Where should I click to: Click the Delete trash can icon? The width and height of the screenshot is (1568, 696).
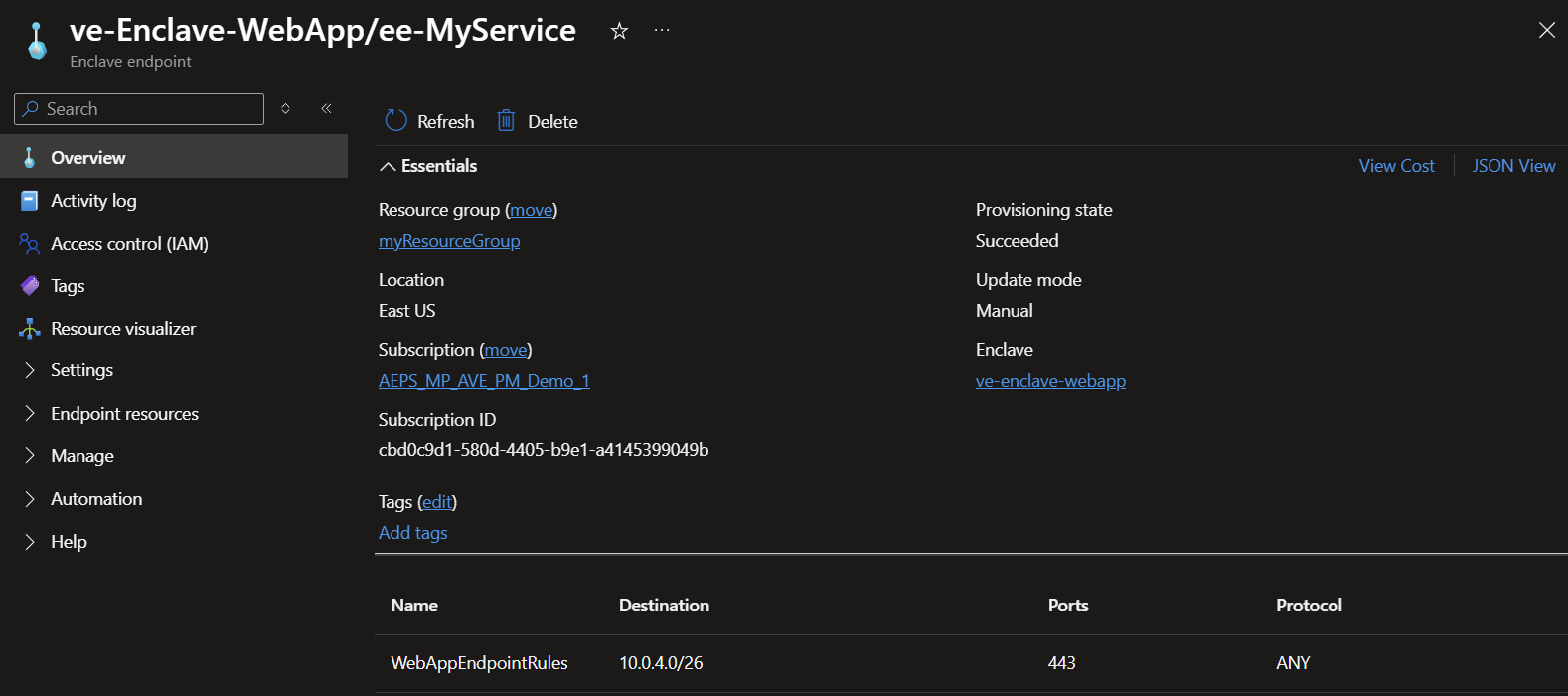coord(506,121)
